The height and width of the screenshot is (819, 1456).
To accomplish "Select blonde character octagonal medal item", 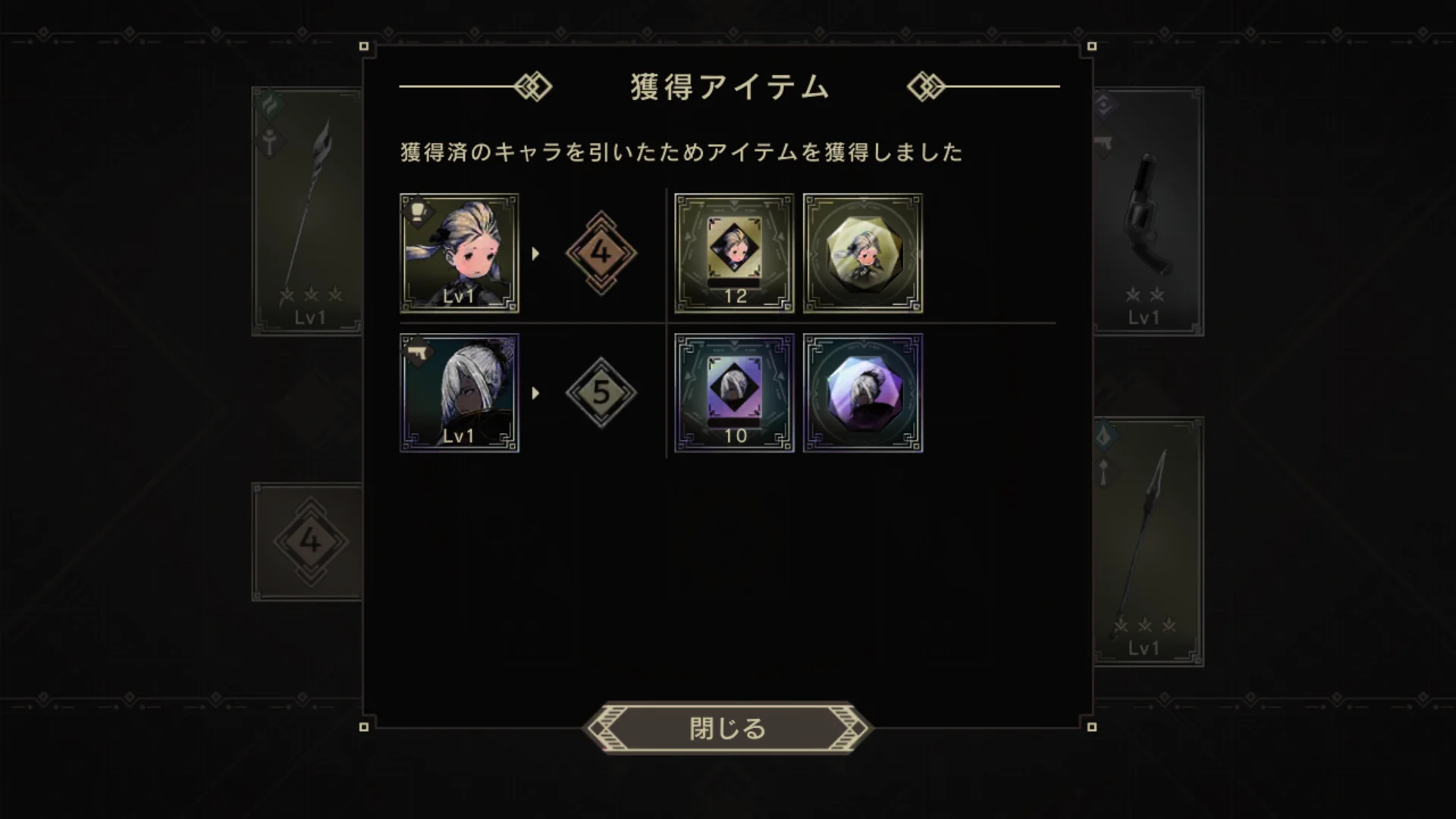I will [863, 253].
